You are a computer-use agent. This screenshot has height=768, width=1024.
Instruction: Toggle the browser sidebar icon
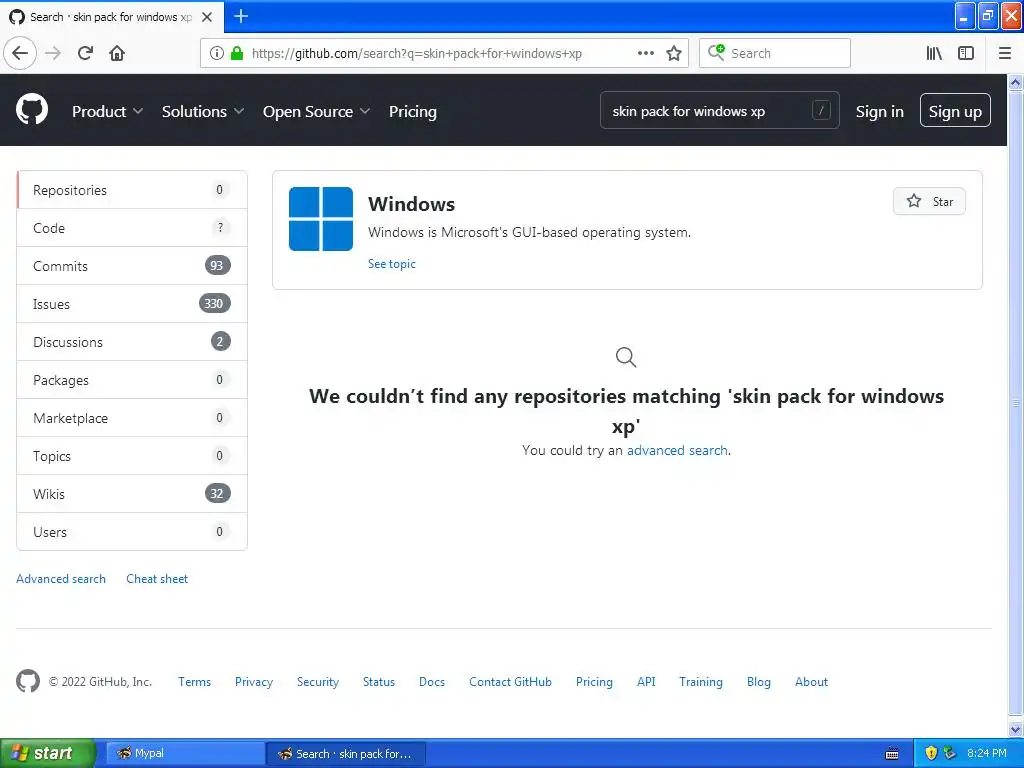[966, 53]
